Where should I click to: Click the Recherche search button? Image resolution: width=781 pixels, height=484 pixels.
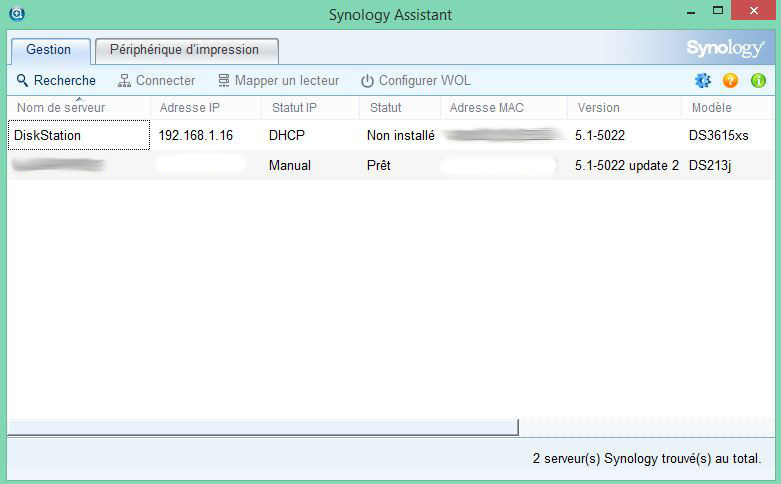coord(56,80)
